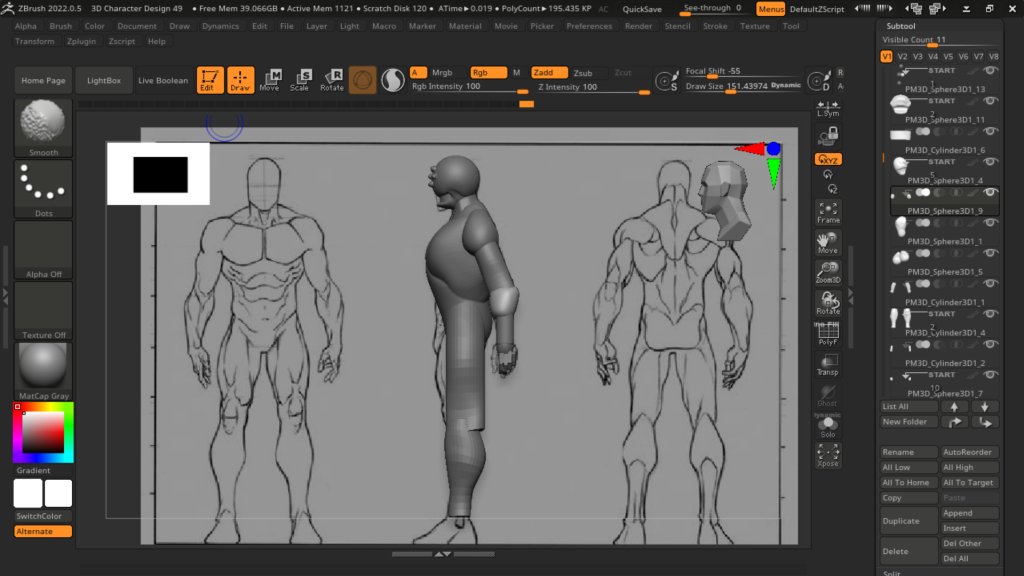Viewport: 1024px width, 576px height.
Task: Toggle L.Sym local symmetry
Action: pos(828,107)
